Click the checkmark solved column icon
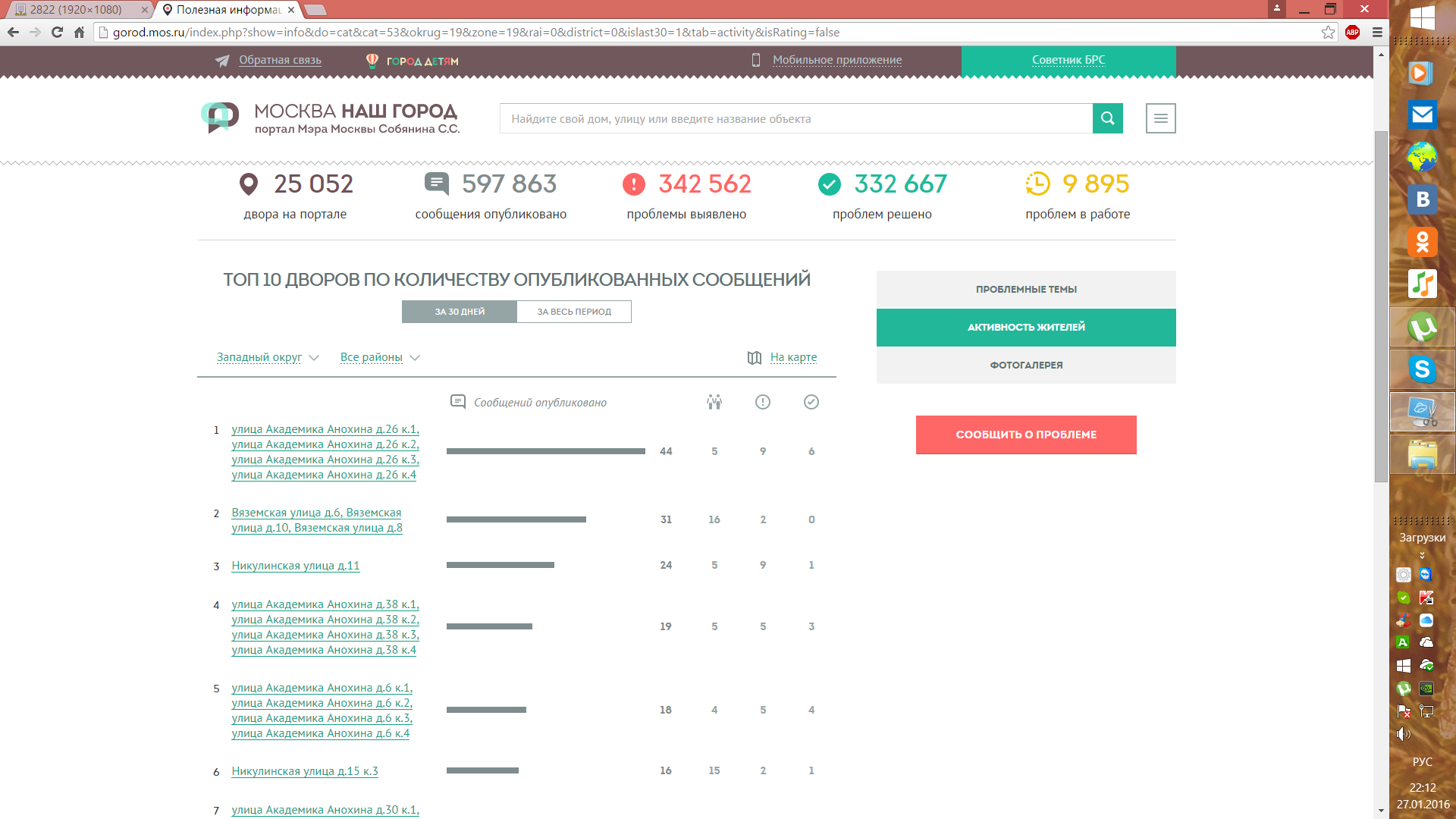The height and width of the screenshot is (819, 1456). pos(811,402)
